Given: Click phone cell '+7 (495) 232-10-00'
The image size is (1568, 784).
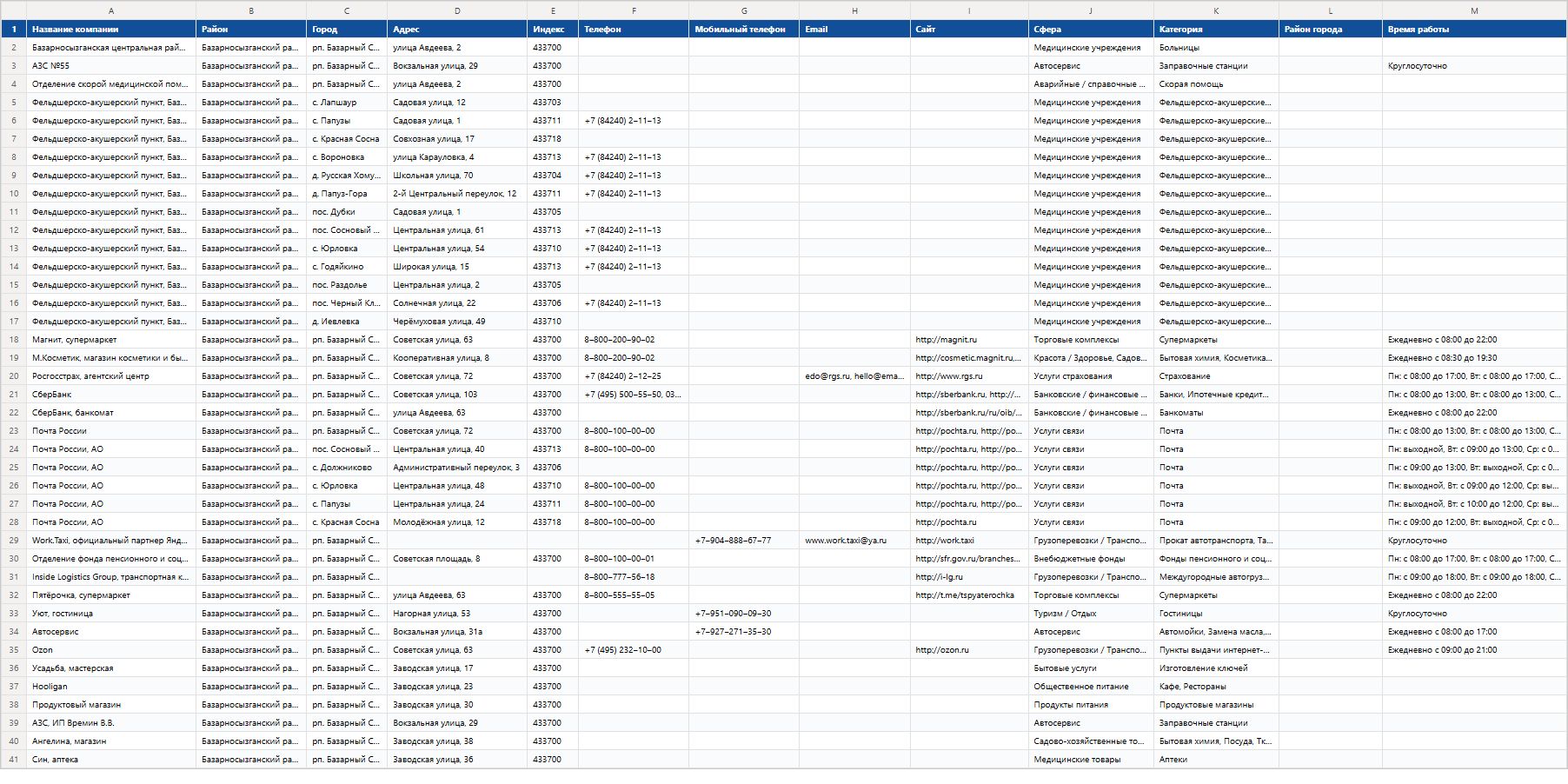Looking at the screenshot, I should pyautogui.click(x=634, y=650).
